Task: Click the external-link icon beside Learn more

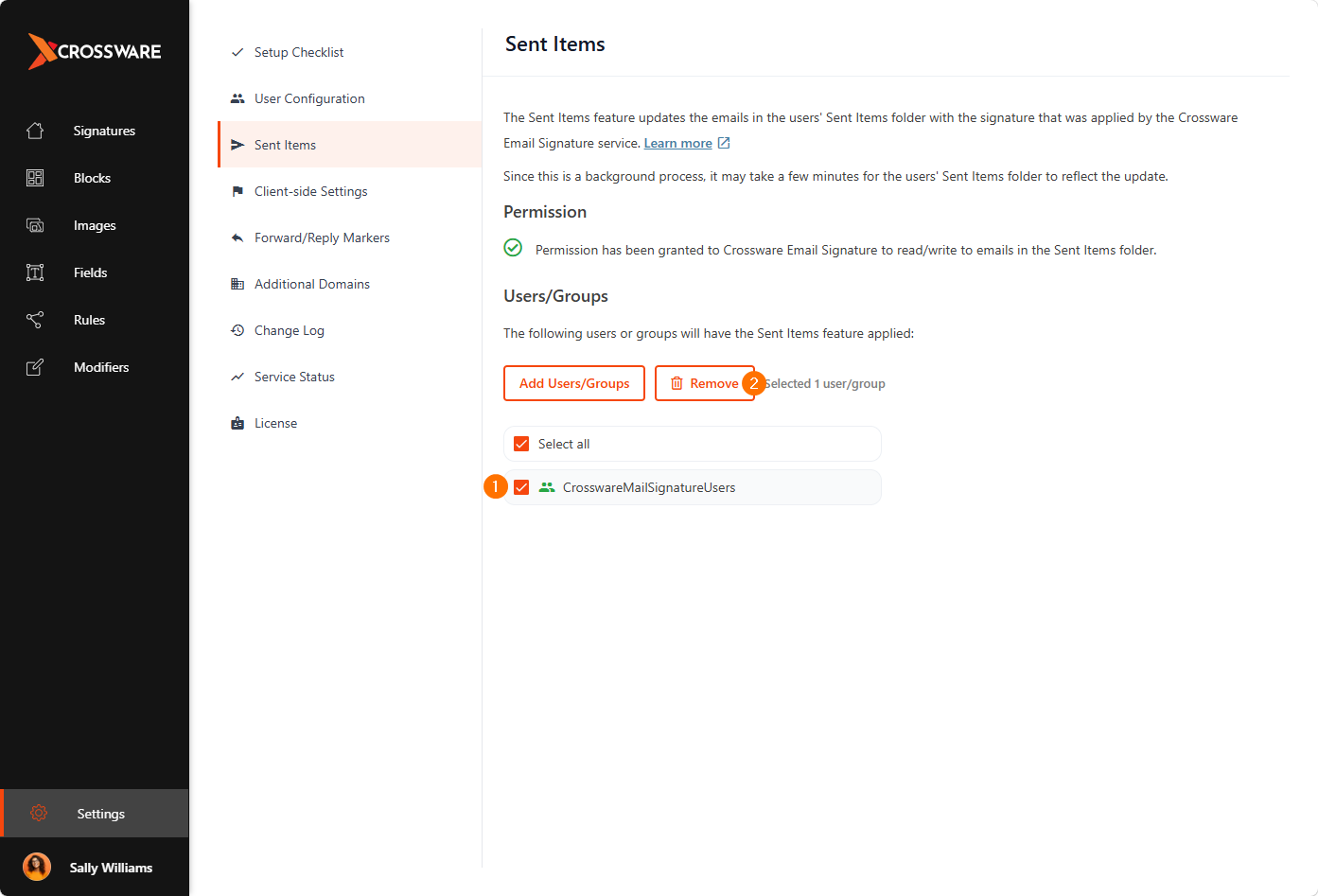Action: tap(724, 143)
